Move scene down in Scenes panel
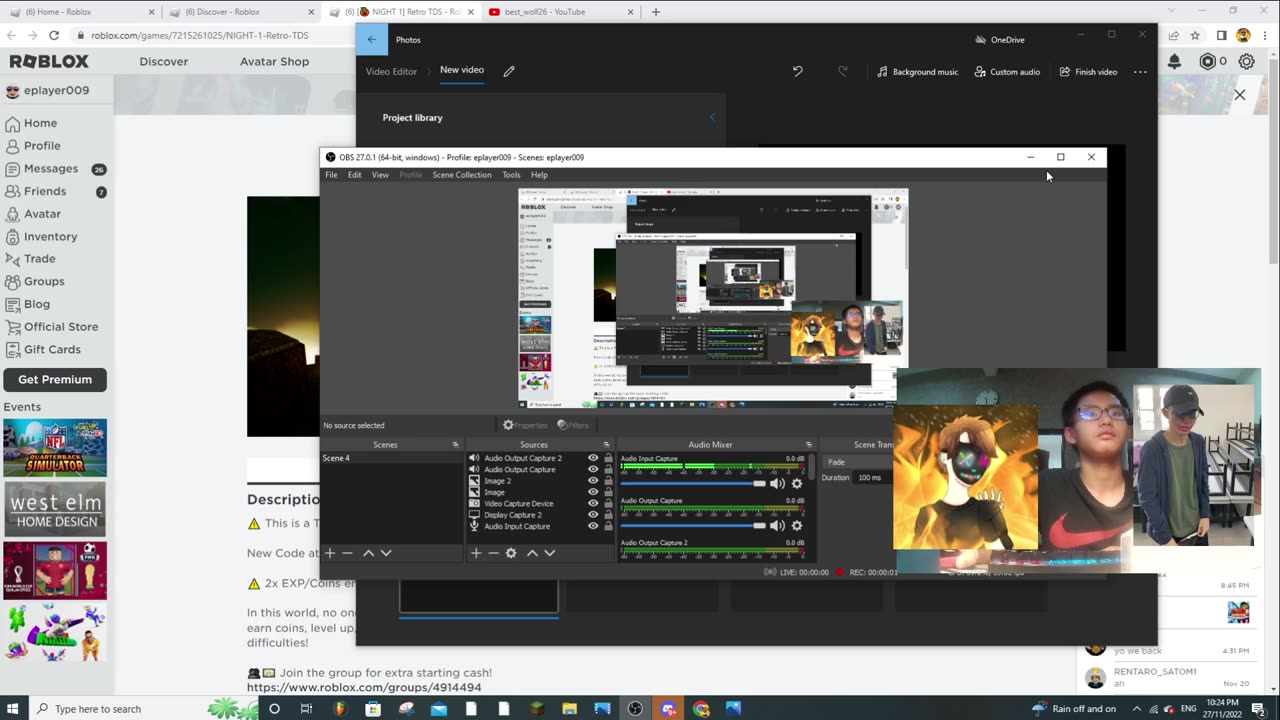The height and width of the screenshot is (720, 1280). pyautogui.click(x=386, y=553)
